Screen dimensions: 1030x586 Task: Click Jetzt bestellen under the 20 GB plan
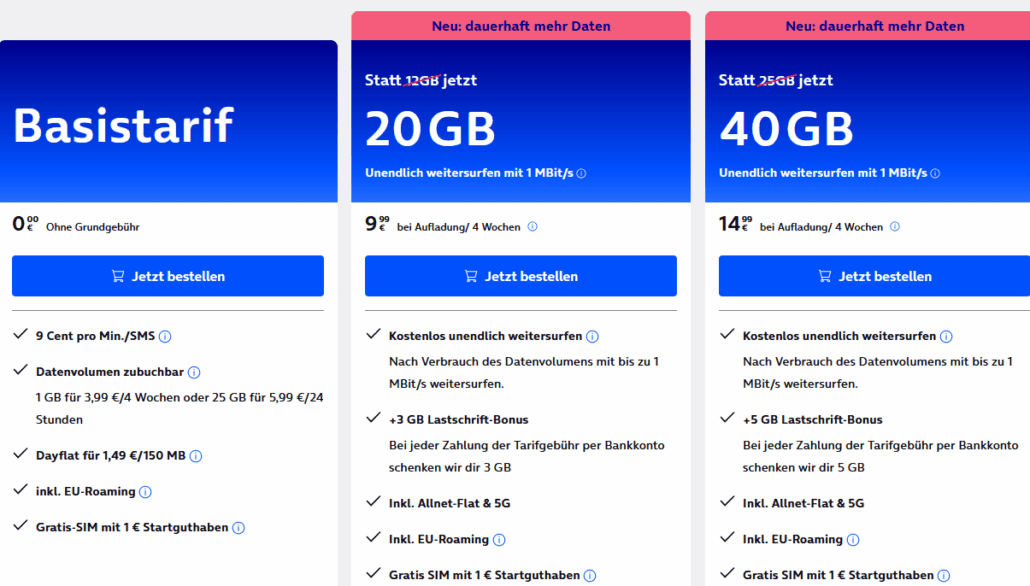[x=520, y=276]
